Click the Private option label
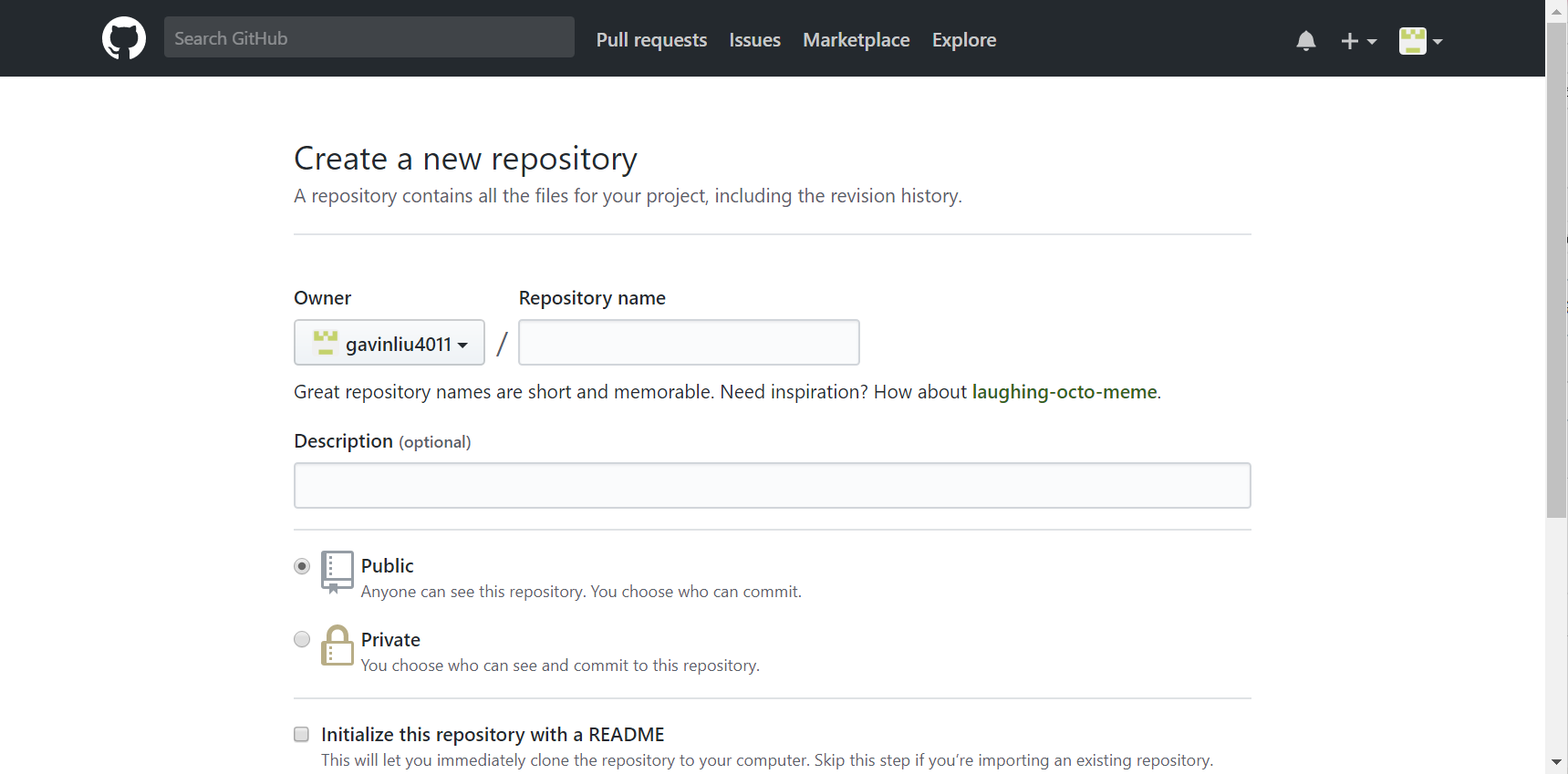The width and height of the screenshot is (1568, 774). 390,640
